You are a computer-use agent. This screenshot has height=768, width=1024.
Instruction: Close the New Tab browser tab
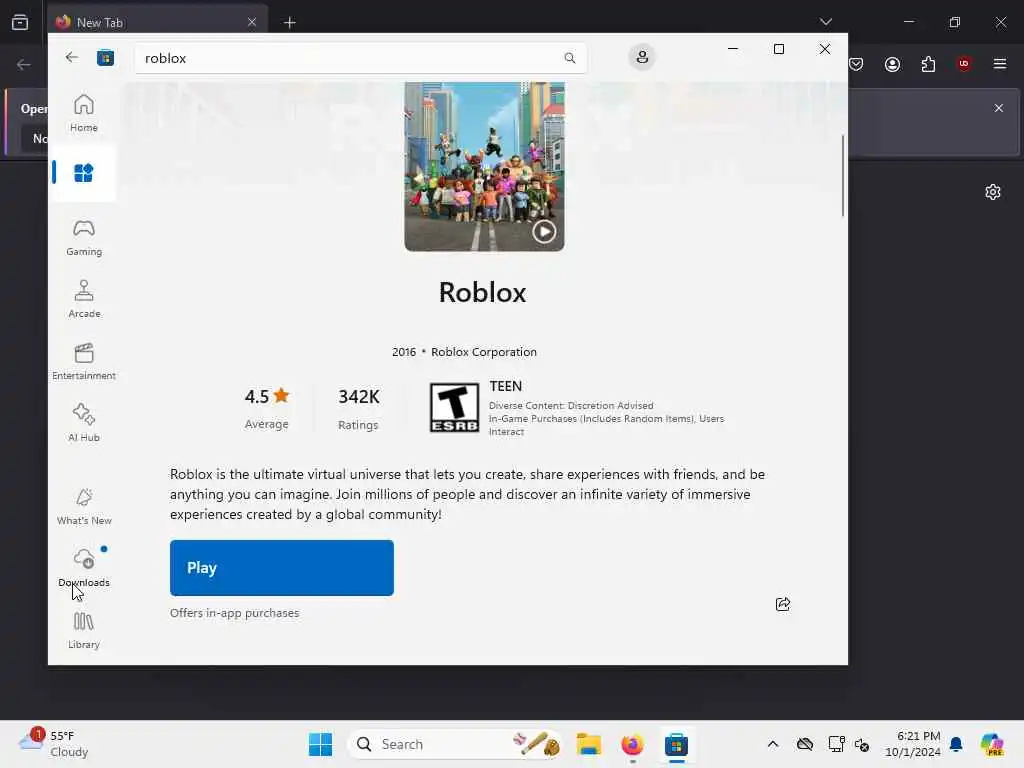[252, 22]
